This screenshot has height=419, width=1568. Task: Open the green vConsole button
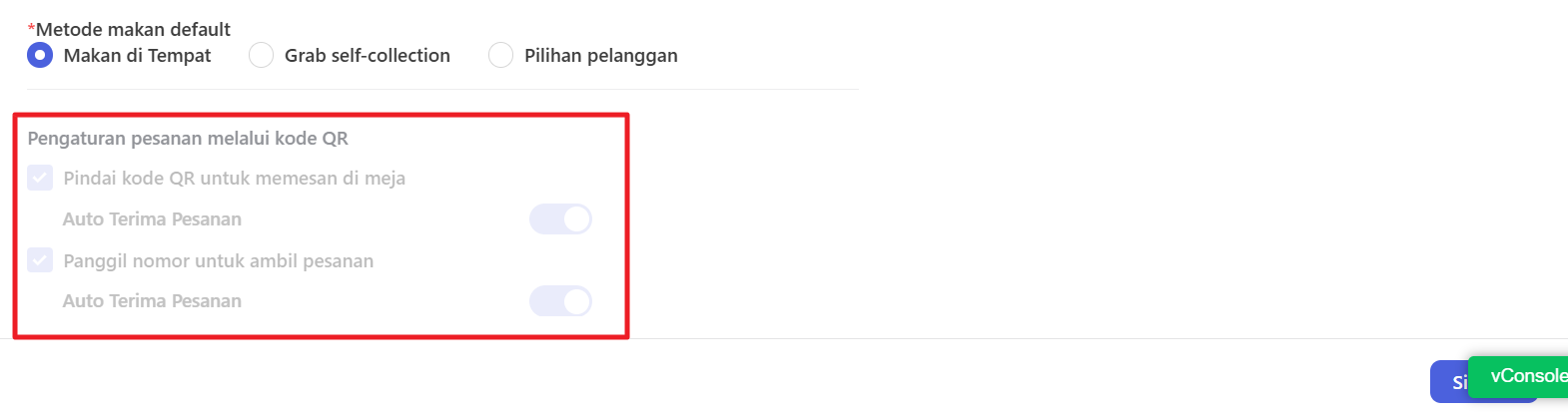click(1518, 376)
